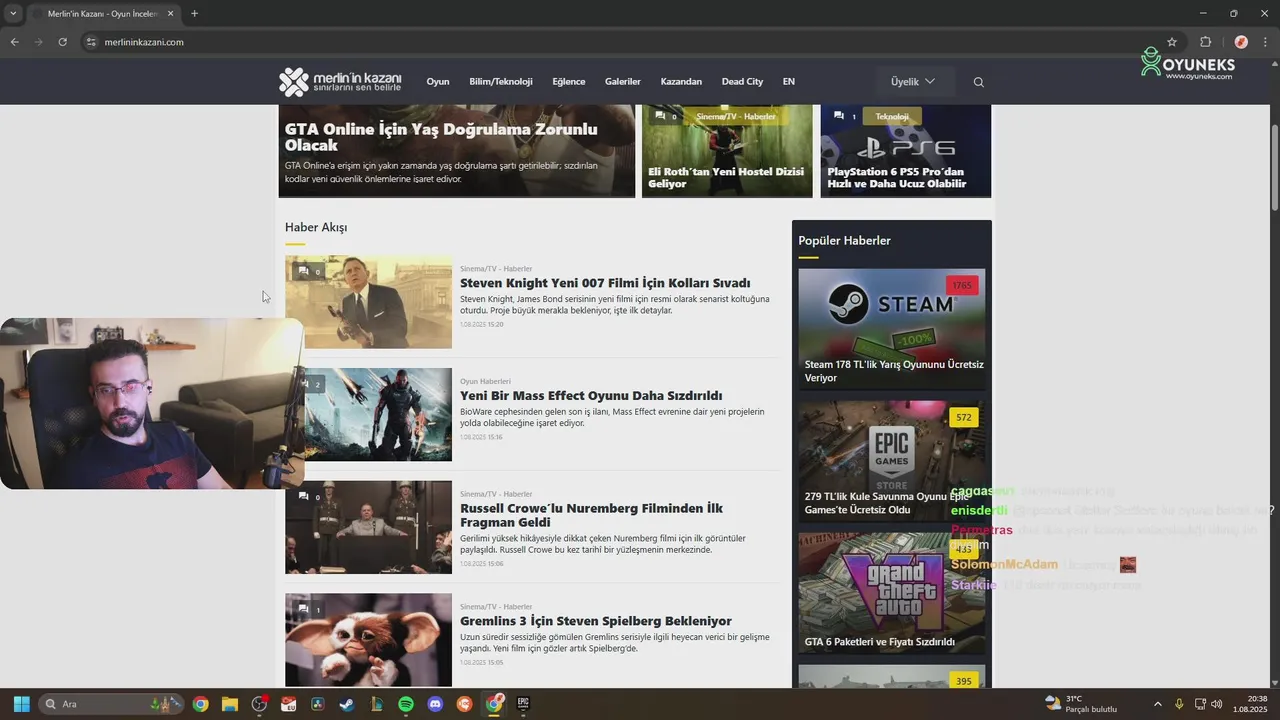The width and height of the screenshot is (1280, 720).
Task: Expand the Üyelik dropdown menu
Action: pyautogui.click(x=915, y=82)
